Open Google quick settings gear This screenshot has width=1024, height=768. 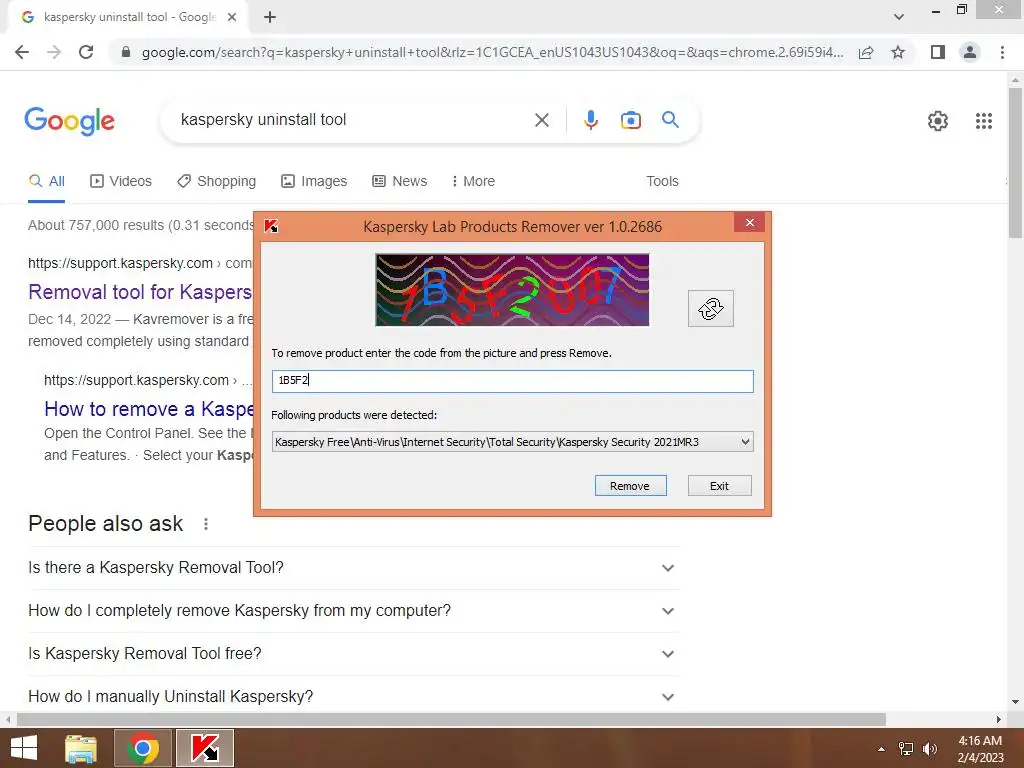coord(938,121)
